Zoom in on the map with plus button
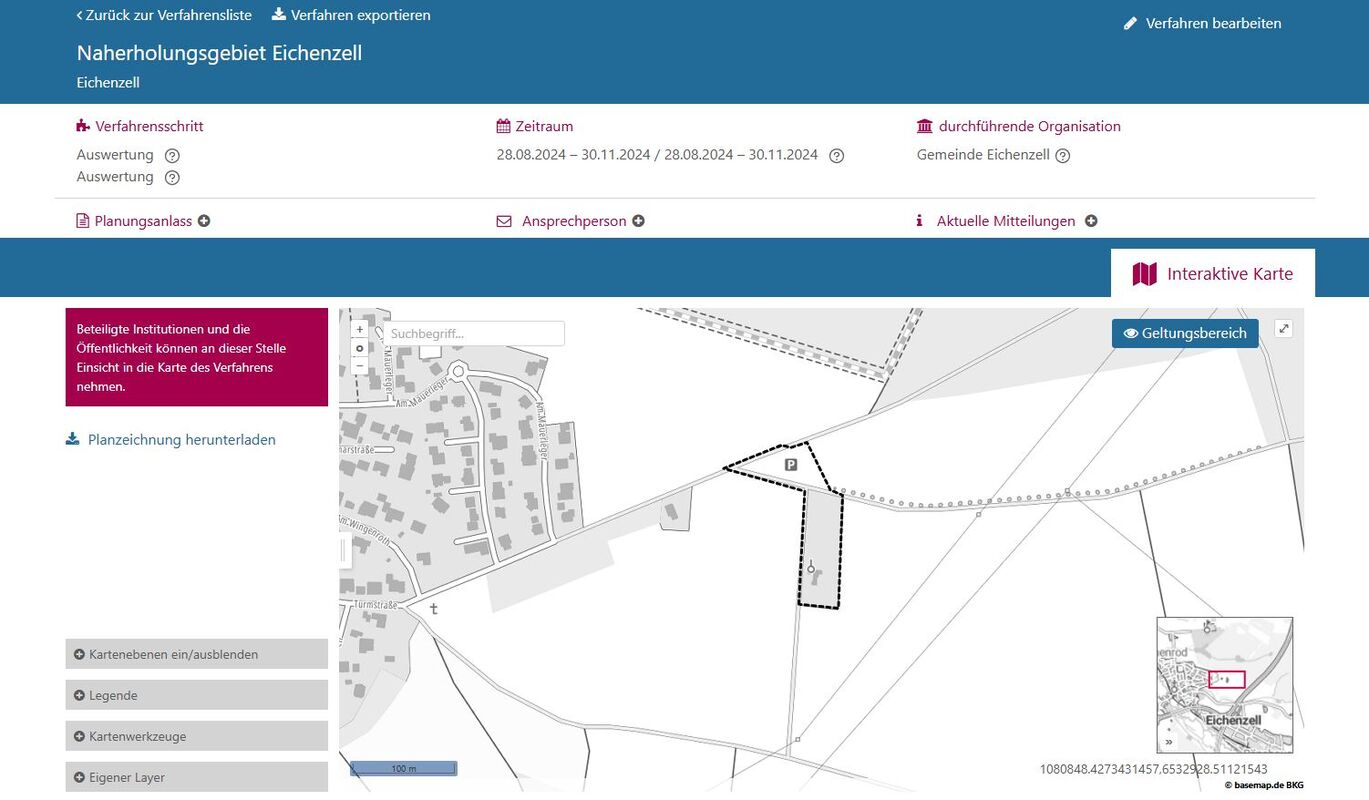Screen dimensions: 1369x800 pyautogui.click(x=360, y=329)
